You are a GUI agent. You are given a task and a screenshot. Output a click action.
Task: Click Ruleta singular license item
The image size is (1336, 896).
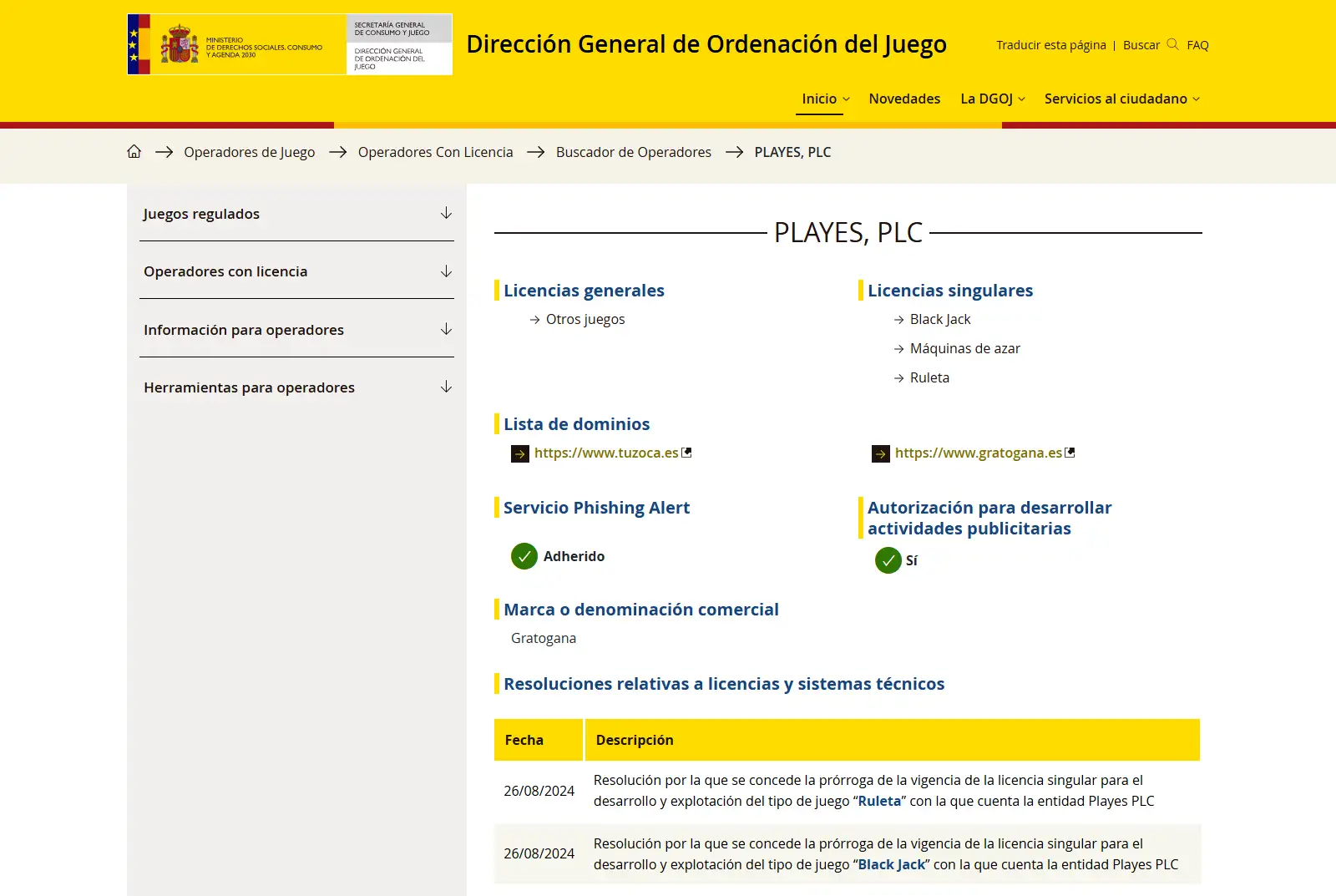929,377
